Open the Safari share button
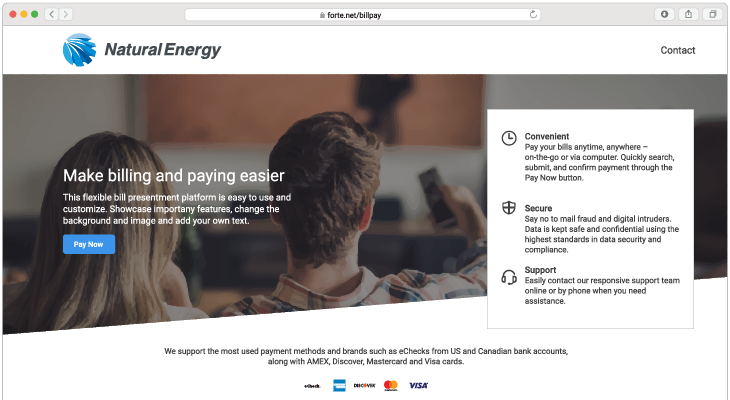The image size is (730, 400). (689, 14)
